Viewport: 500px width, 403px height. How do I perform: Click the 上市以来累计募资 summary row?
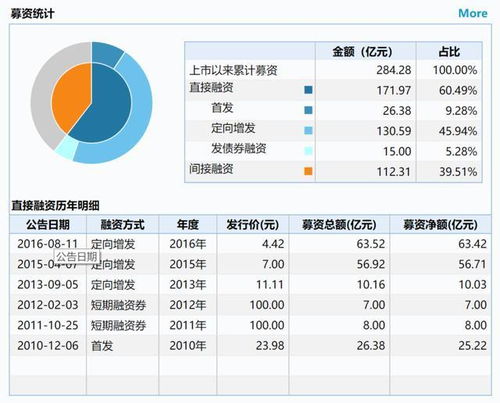333,70
